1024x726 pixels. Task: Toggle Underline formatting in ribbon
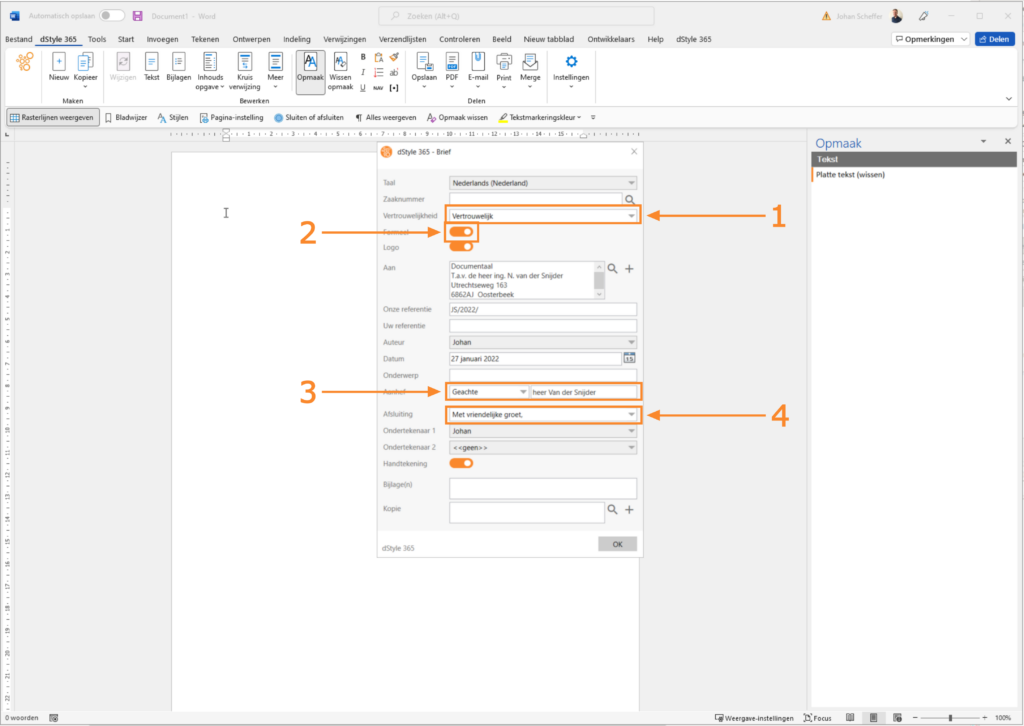click(363, 87)
